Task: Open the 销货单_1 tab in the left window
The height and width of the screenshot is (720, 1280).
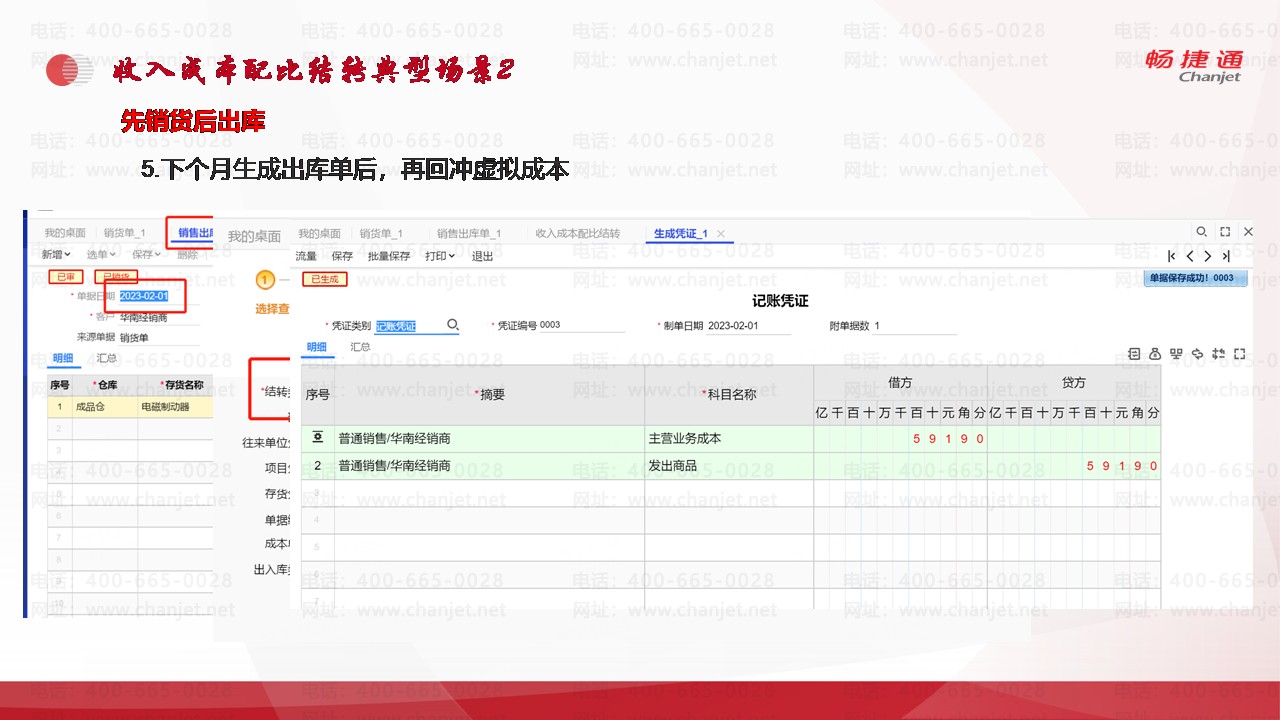Action: pyautogui.click(x=125, y=233)
